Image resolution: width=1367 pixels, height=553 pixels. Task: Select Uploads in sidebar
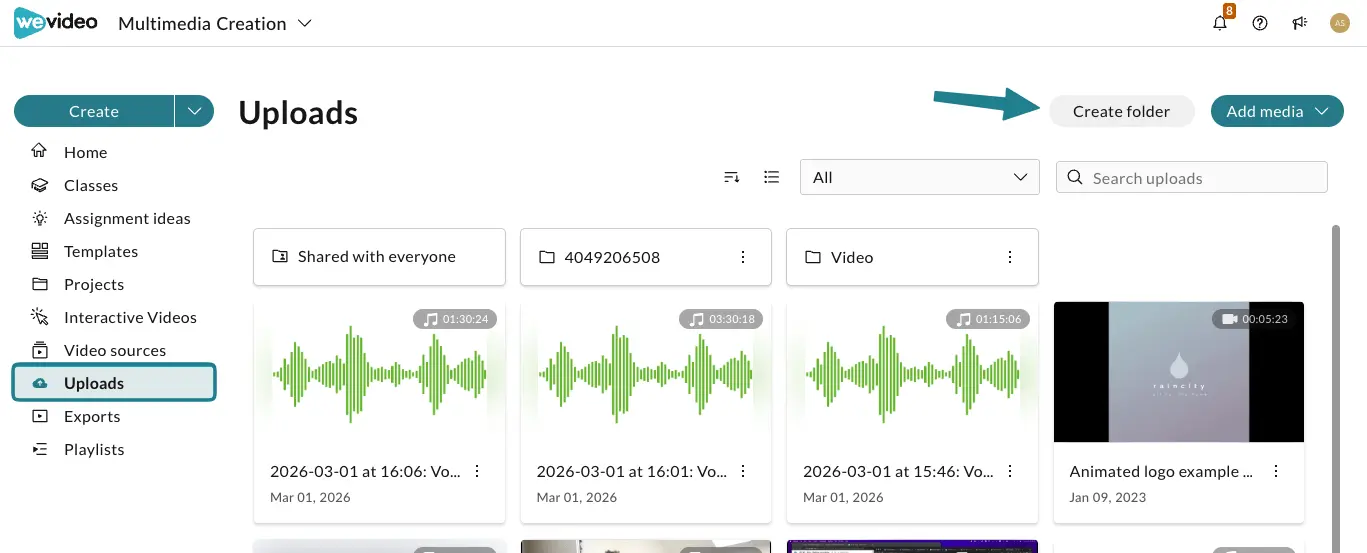click(x=114, y=383)
